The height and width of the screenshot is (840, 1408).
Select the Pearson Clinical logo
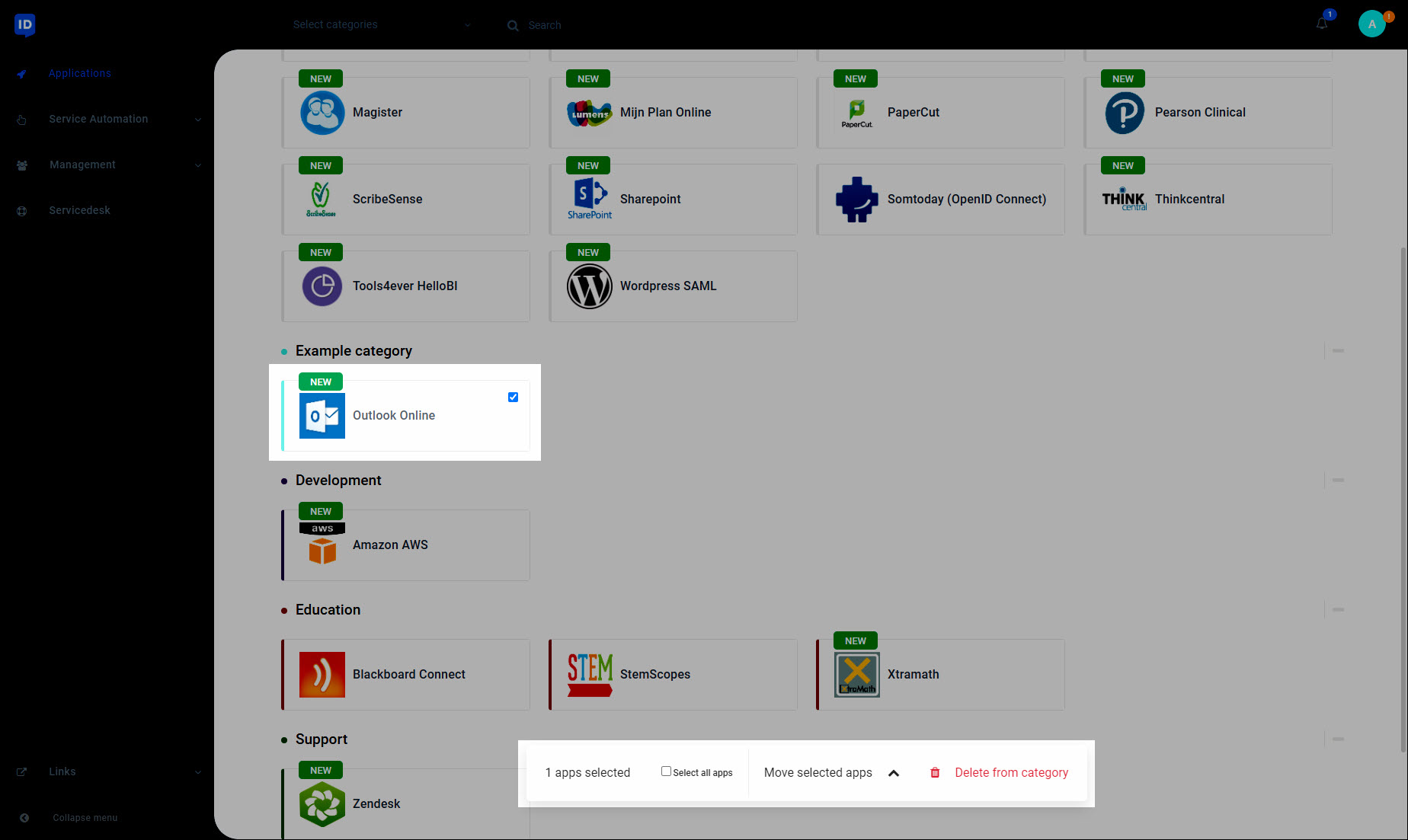point(1125,113)
